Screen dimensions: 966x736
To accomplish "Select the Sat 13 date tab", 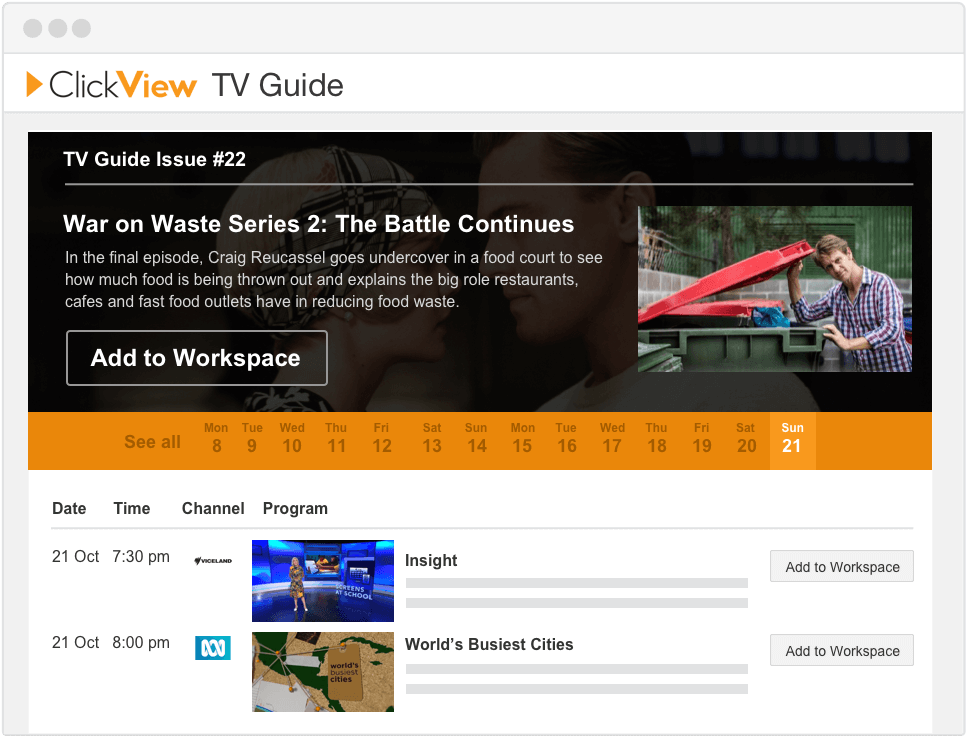I will click(432, 438).
